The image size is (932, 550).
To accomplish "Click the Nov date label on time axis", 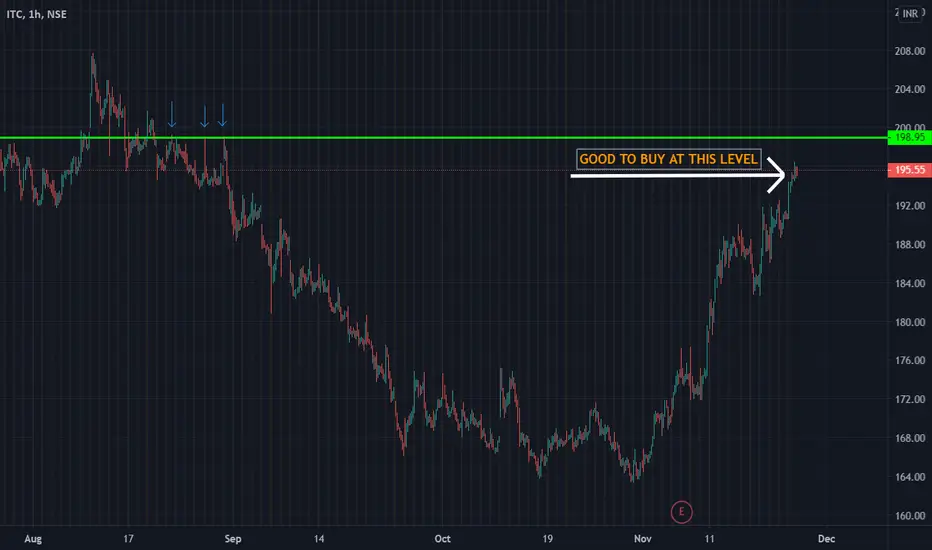I will (643, 539).
